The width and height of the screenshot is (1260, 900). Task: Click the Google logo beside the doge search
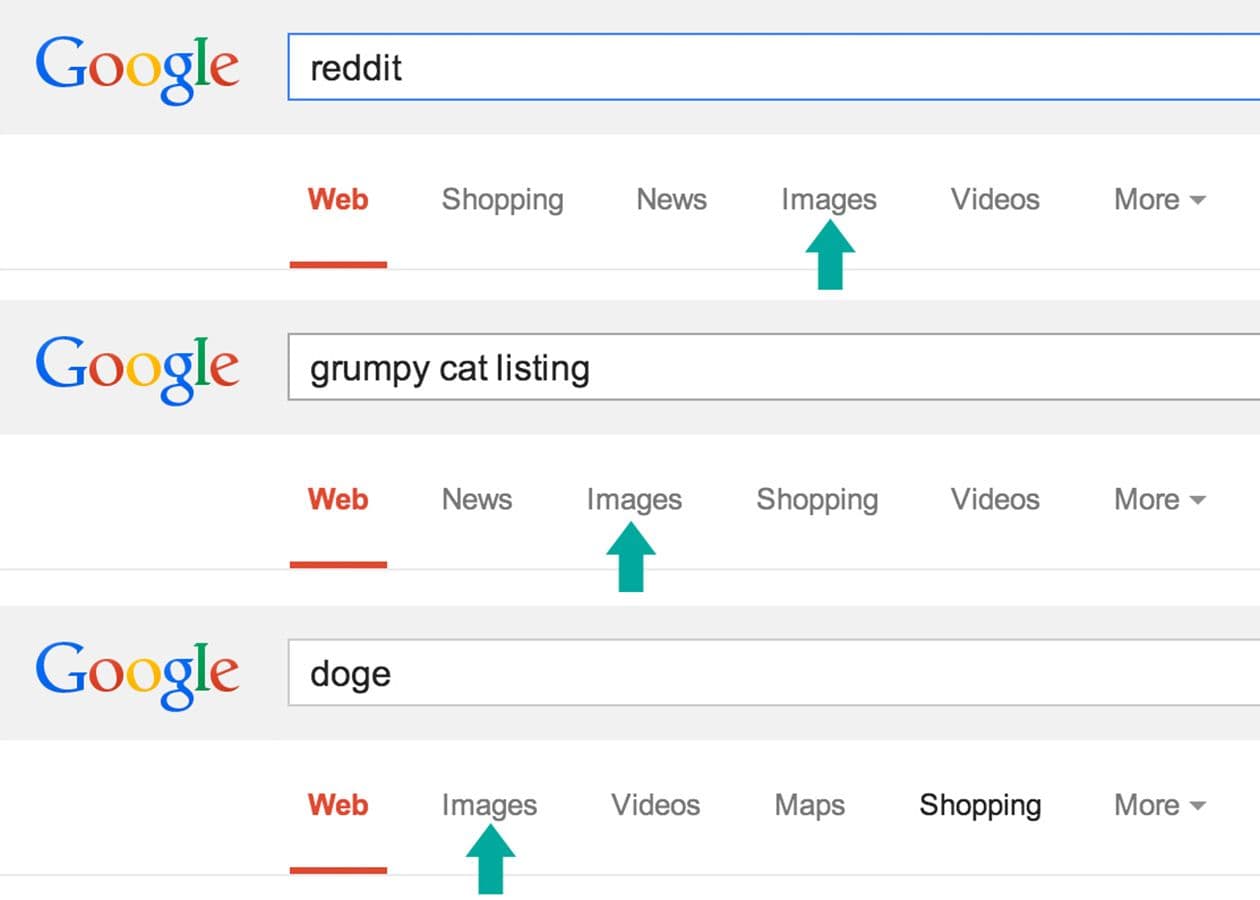(x=137, y=675)
